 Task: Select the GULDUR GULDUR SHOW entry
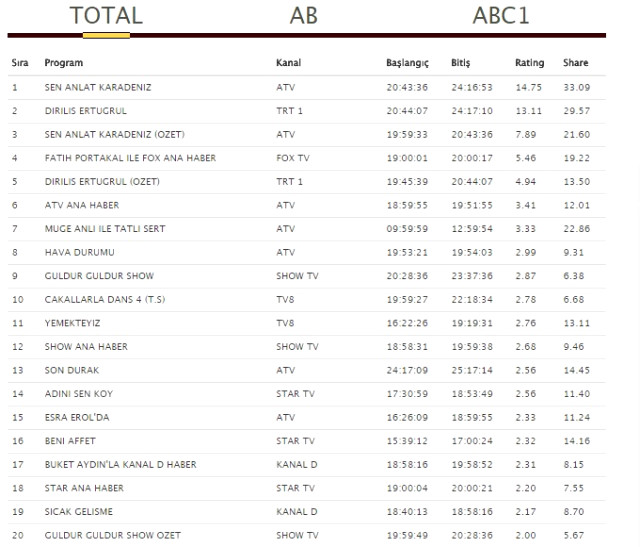point(99,276)
